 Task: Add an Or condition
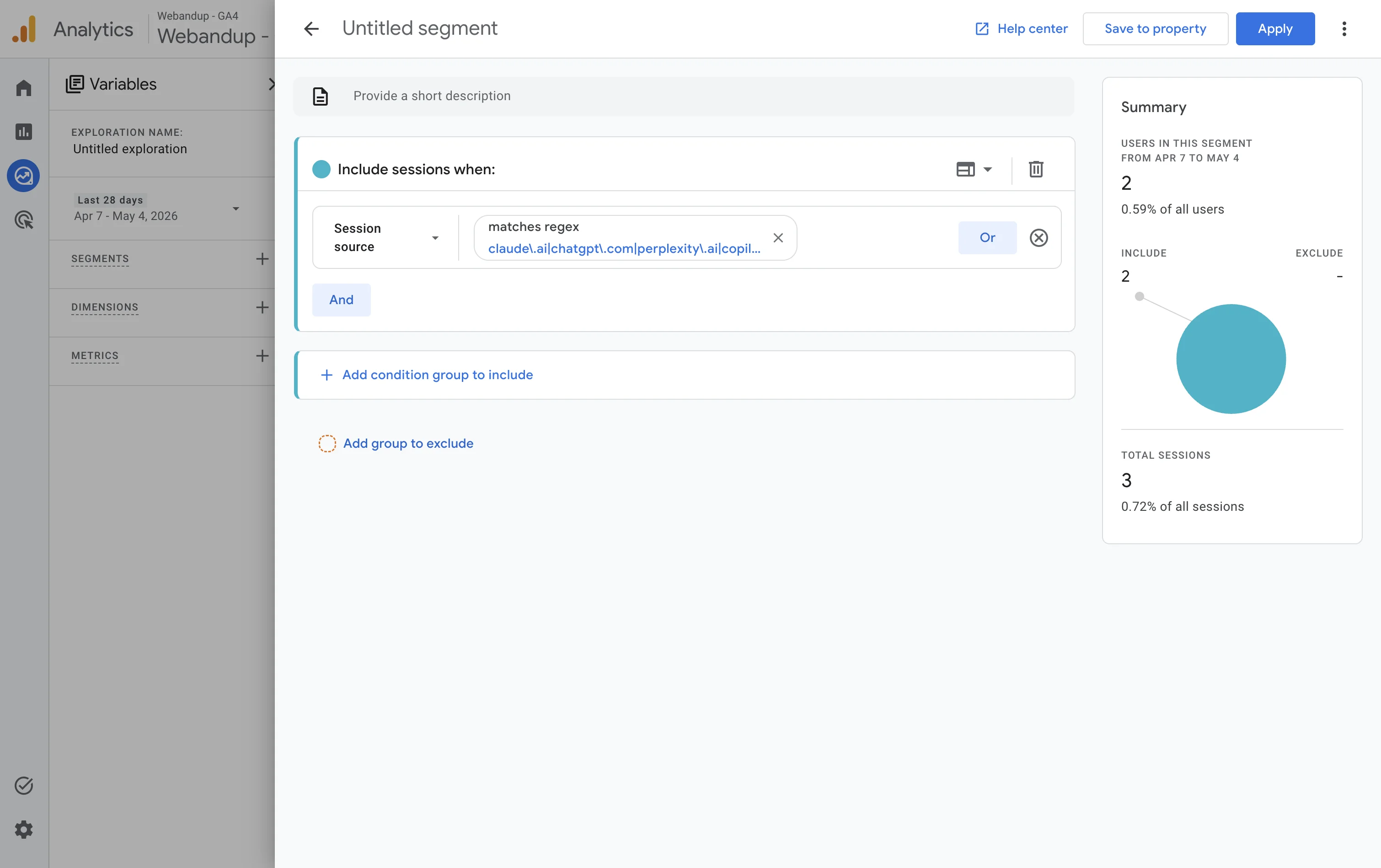[x=987, y=237]
